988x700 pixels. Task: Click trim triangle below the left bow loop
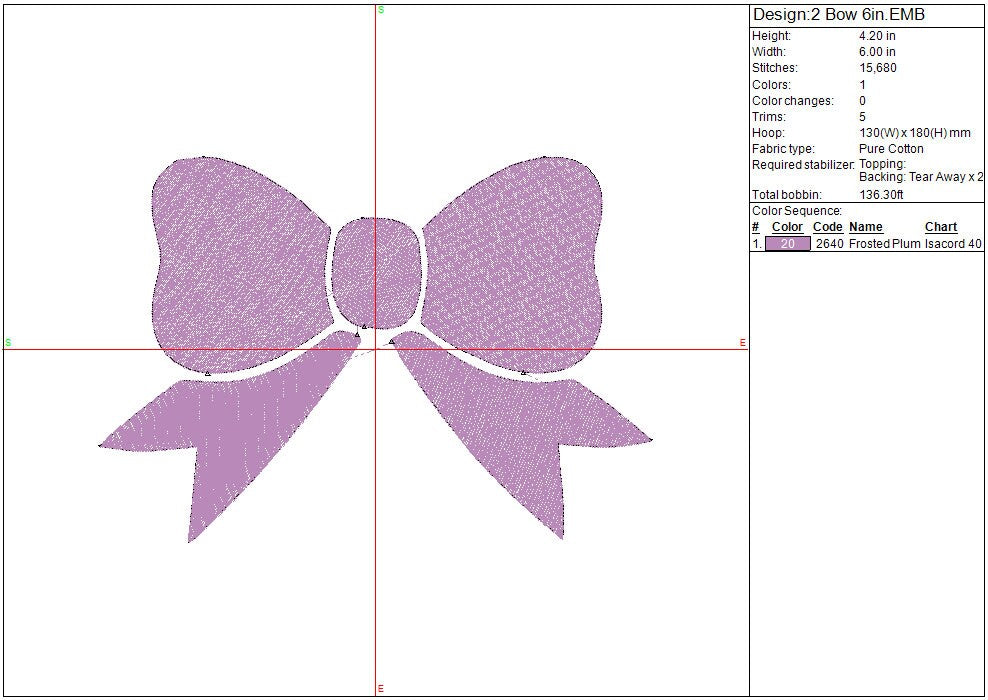click(207, 373)
